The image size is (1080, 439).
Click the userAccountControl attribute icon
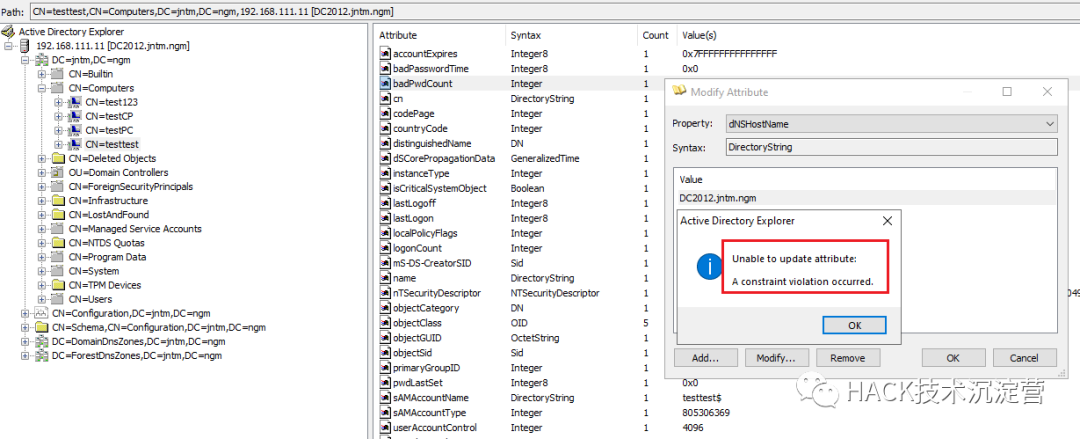click(x=386, y=428)
